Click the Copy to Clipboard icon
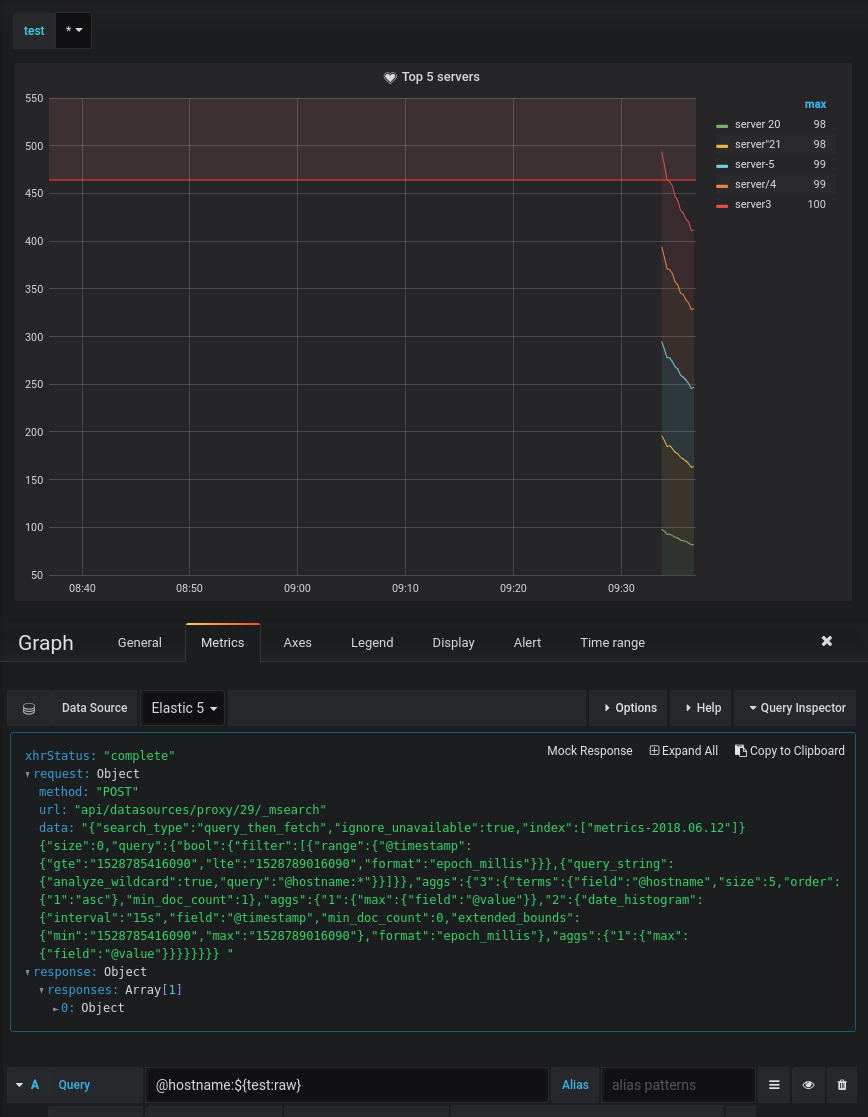Viewport: 868px width, 1117px height. click(739, 750)
